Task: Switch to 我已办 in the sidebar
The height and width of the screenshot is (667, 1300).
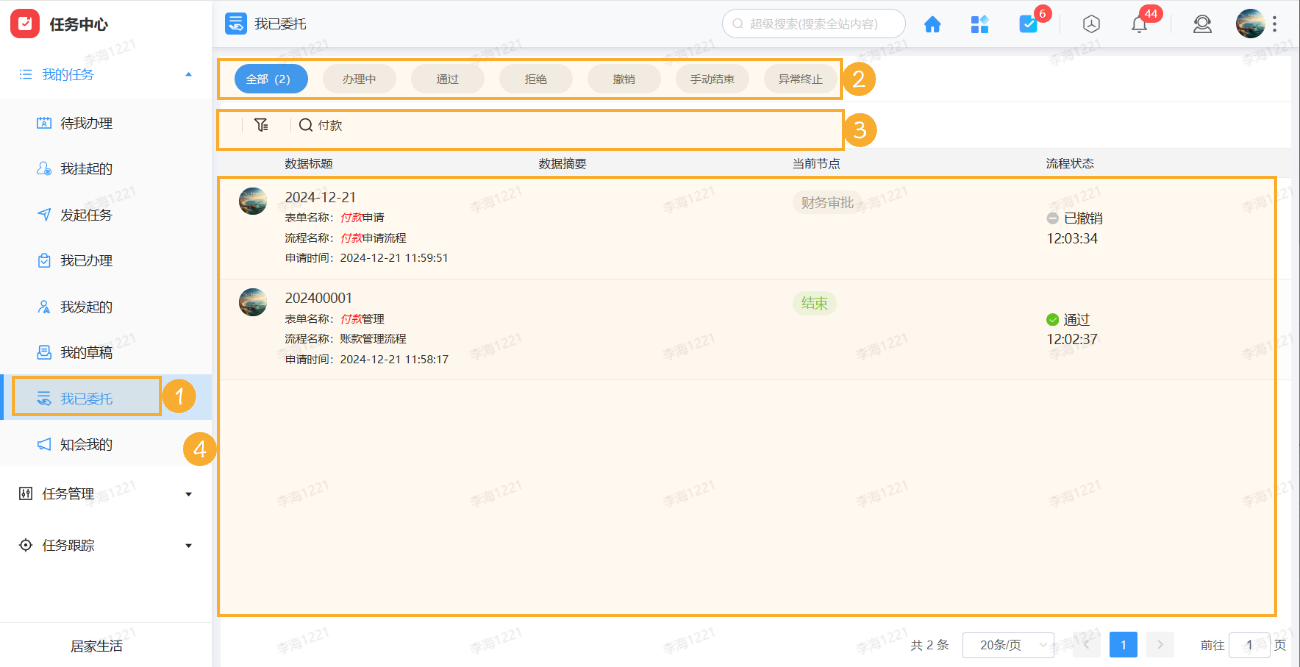Action: pyautogui.click(x=87, y=260)
